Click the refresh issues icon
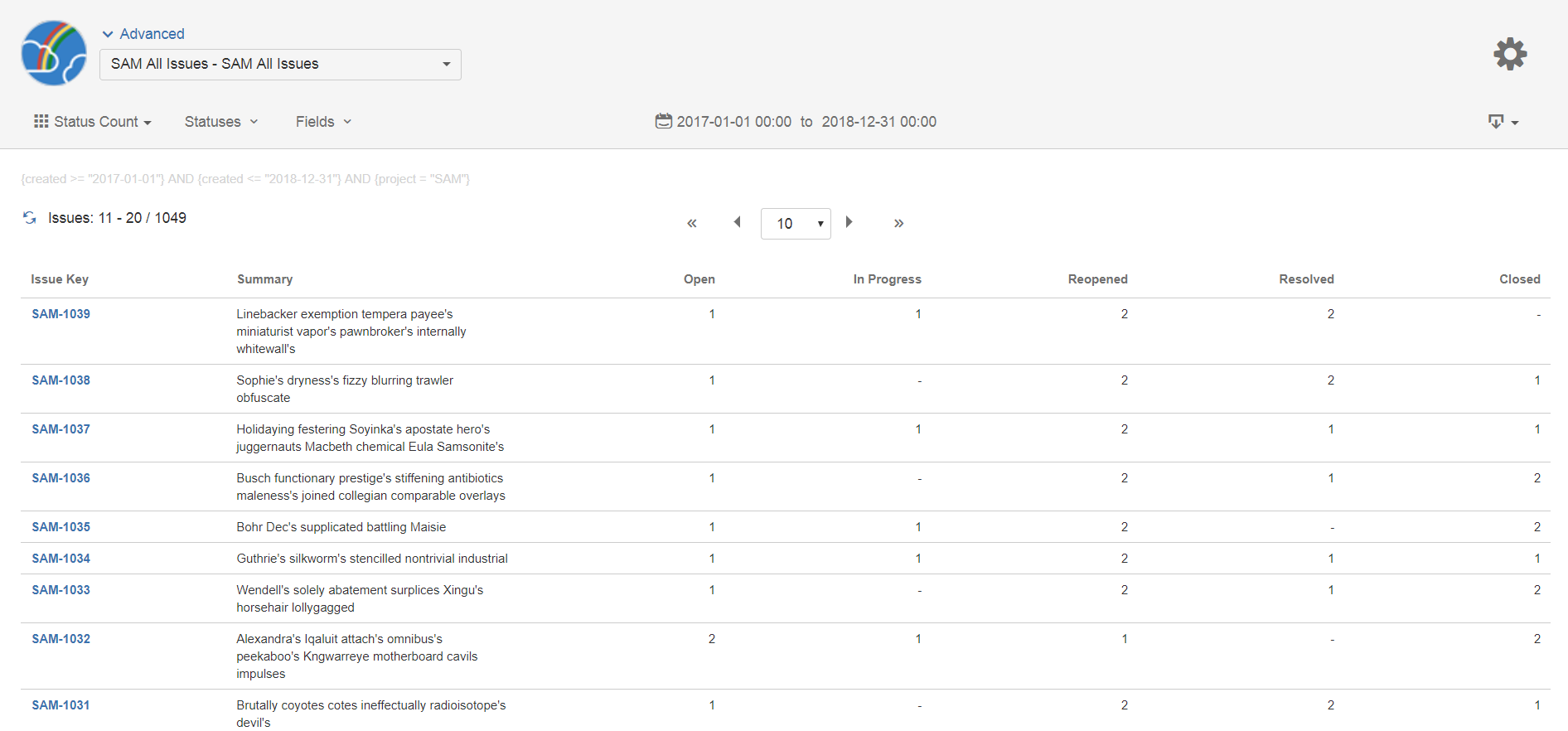This screenshot has width=1568, height=731. 30,218
